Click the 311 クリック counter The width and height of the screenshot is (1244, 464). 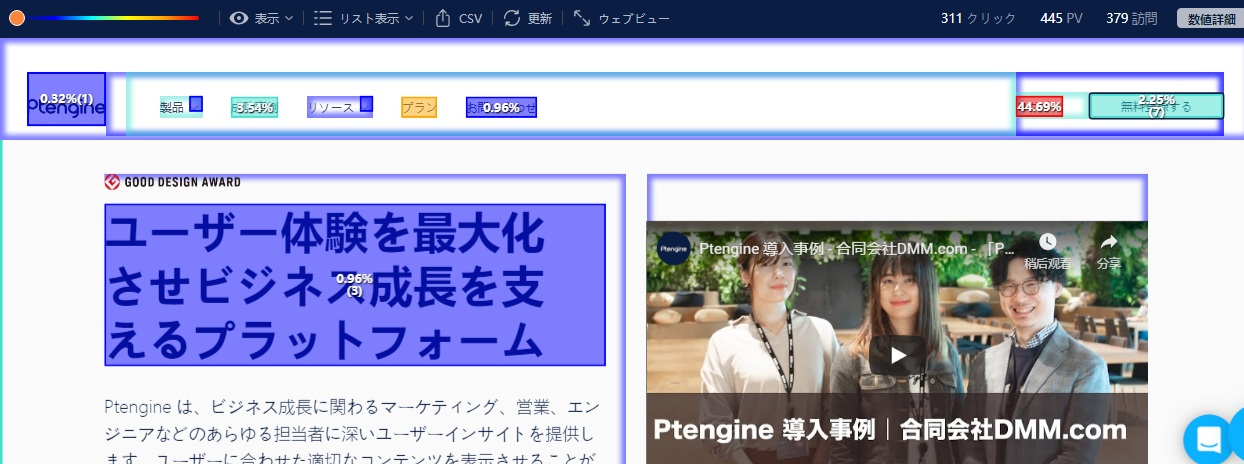978,18
